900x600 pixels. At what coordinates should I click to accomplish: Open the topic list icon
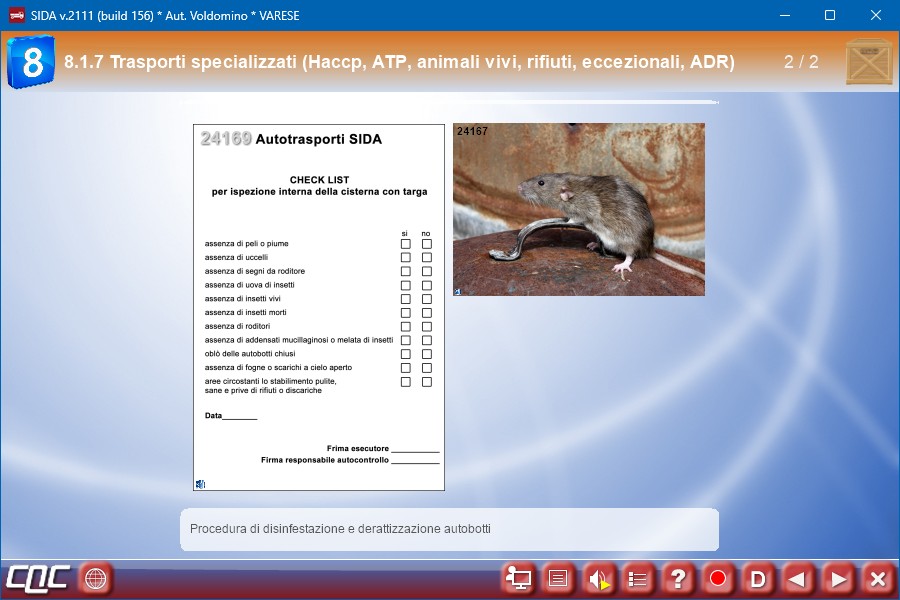coord(638,578)
